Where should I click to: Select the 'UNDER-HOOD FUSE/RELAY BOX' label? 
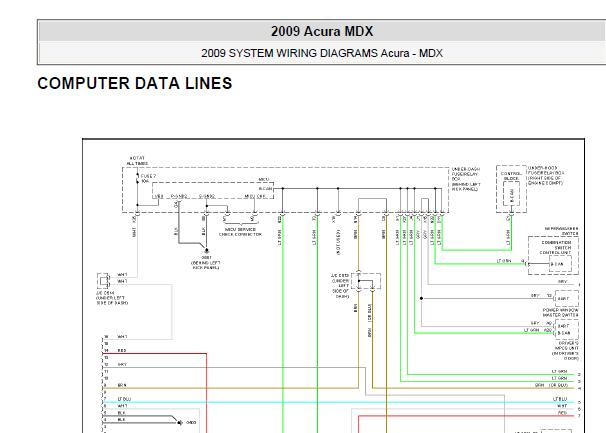pyautogui.click(x=546, y=176)
